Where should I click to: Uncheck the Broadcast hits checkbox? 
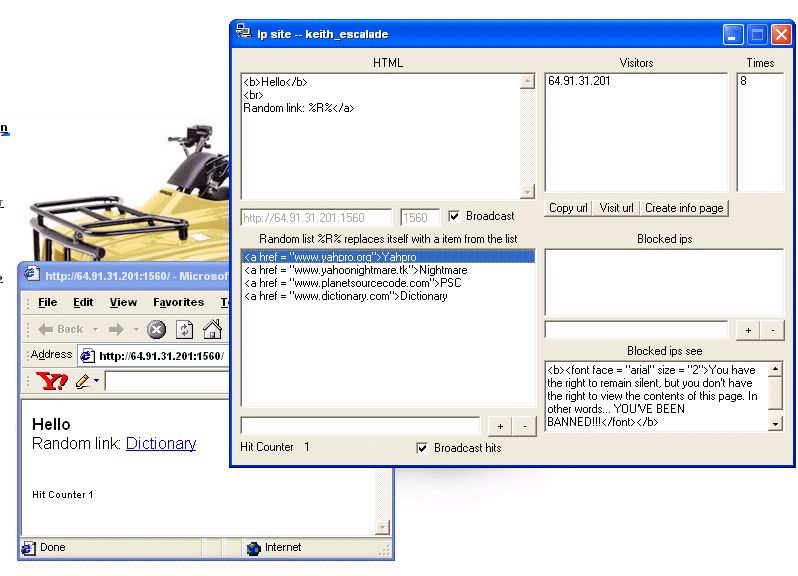tap(423, 448)
